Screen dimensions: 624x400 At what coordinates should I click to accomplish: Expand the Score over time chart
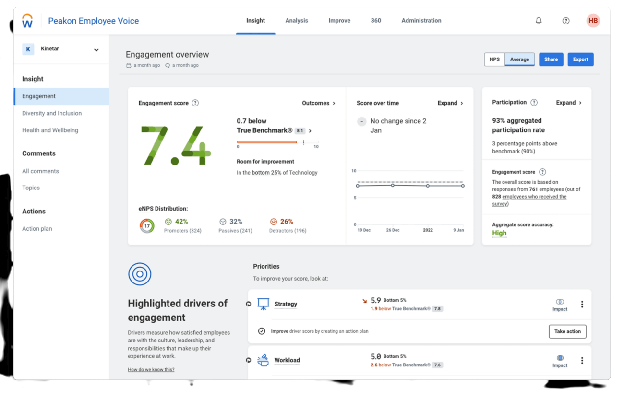pos(450,102)
